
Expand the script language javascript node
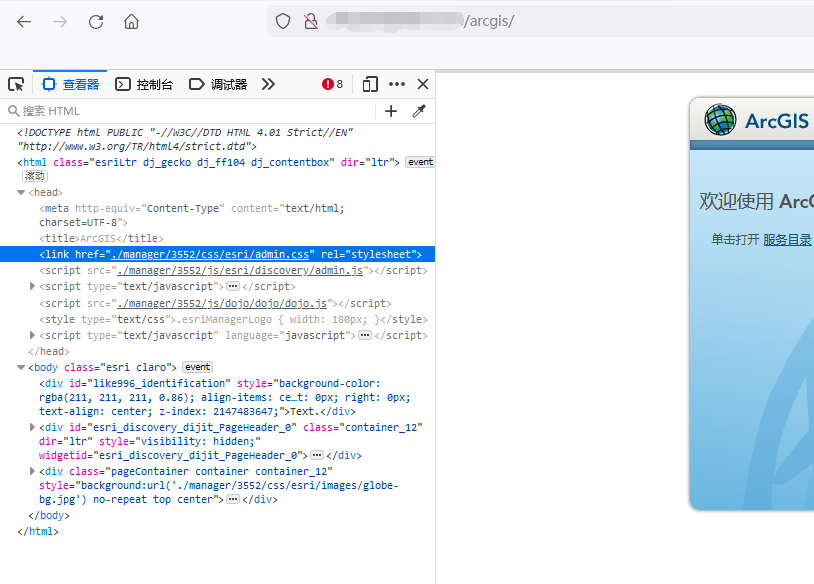[x=32, y=335]
